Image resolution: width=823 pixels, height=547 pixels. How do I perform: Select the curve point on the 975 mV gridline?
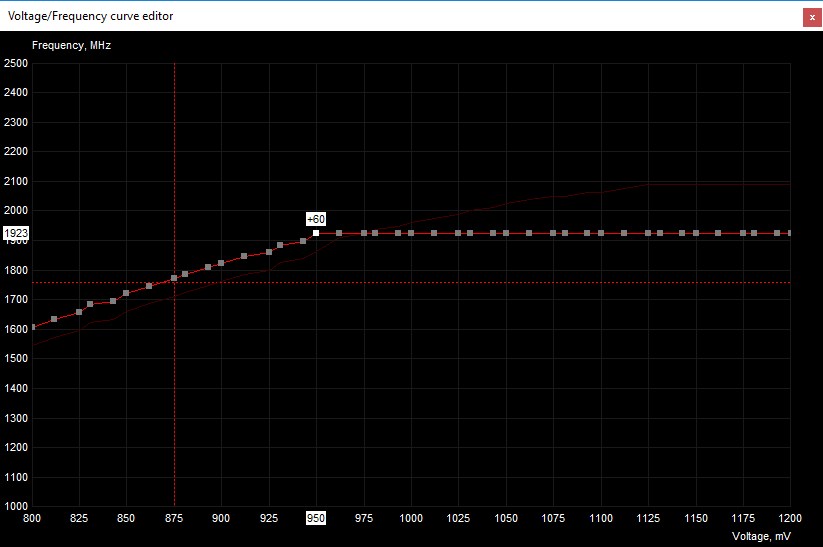(364, 233)
